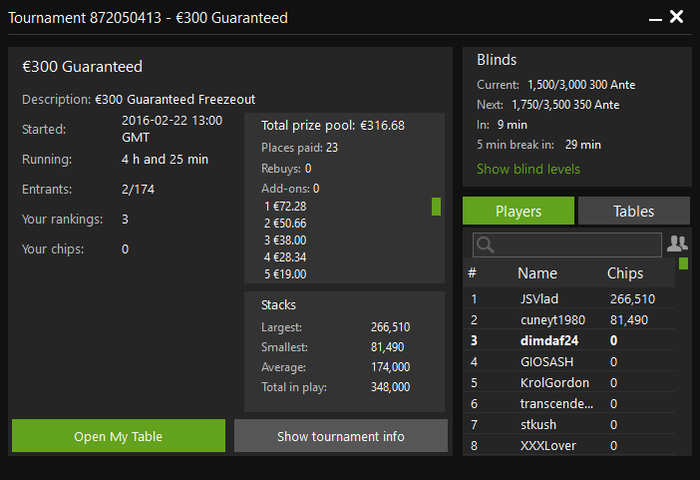Image resolution: width=700 pixels, height=480 pixels.
Task: Sort by rank number column header
Action: 472,273
